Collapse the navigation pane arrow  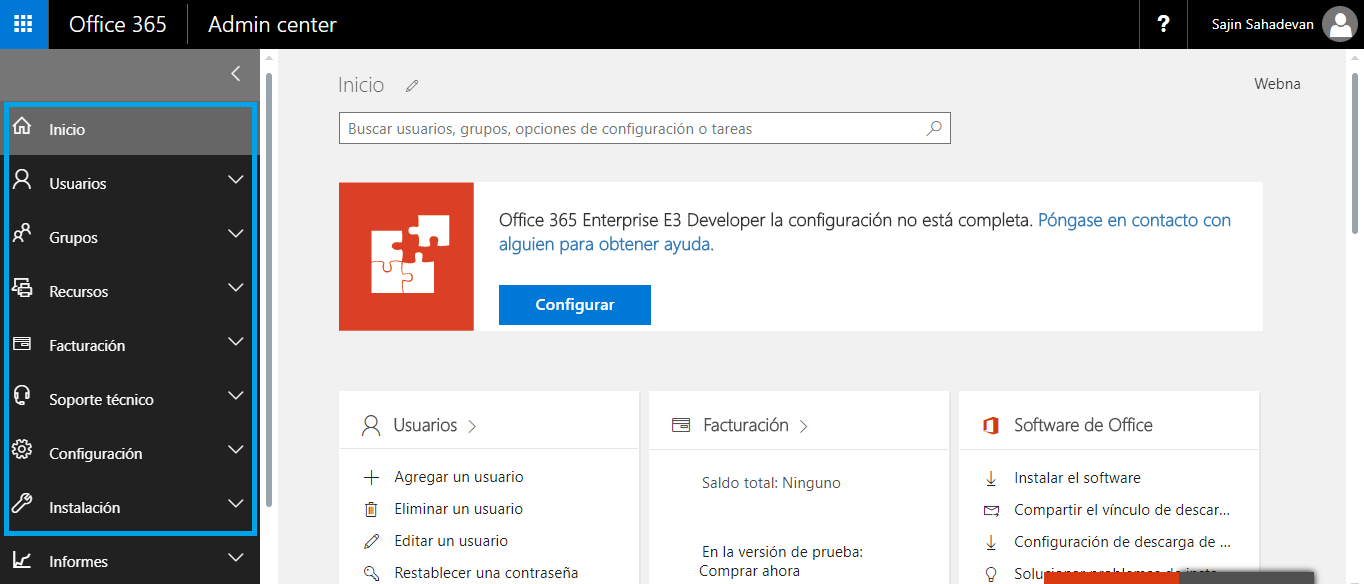[x=236, y=73]
